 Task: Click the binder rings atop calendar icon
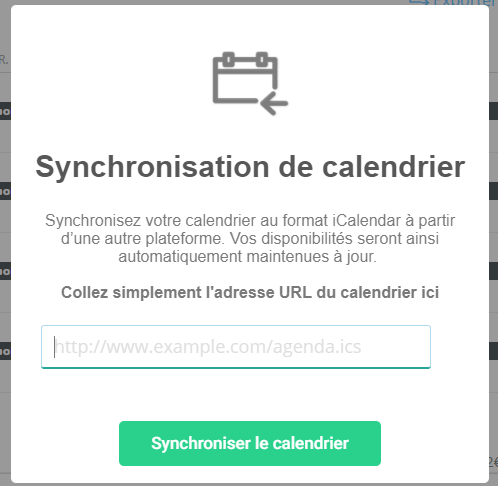pyautogui.click(x=245, y=59)
